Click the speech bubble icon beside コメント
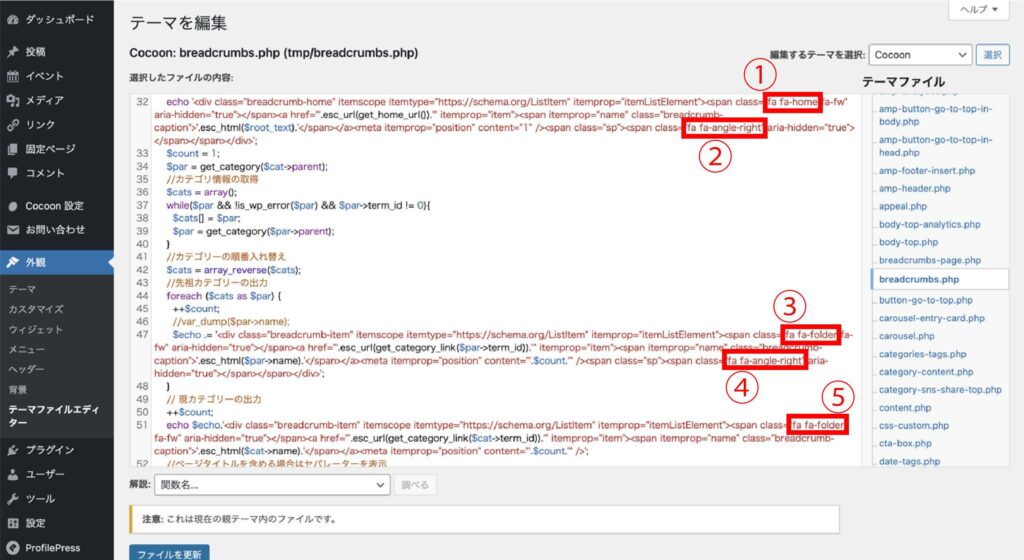Image resolution: width=1024 pixels, height=560 pixels. click(12, 173)
